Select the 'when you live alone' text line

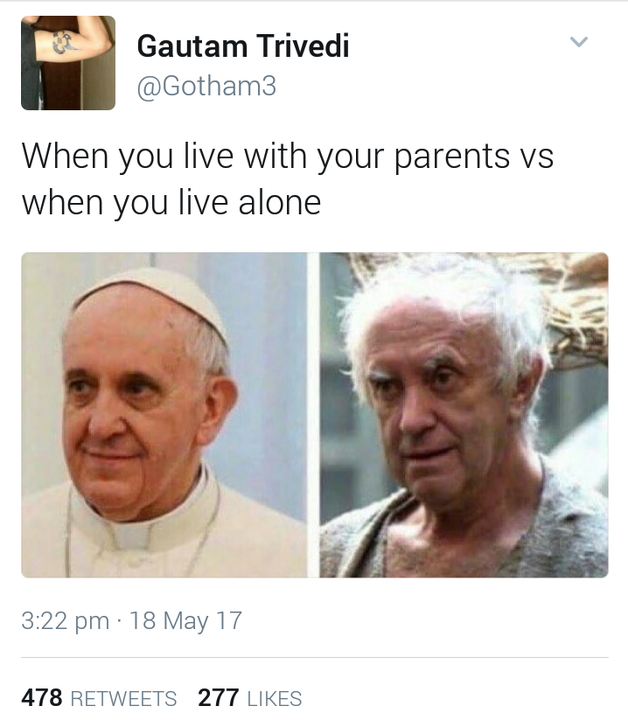[171, 202]
